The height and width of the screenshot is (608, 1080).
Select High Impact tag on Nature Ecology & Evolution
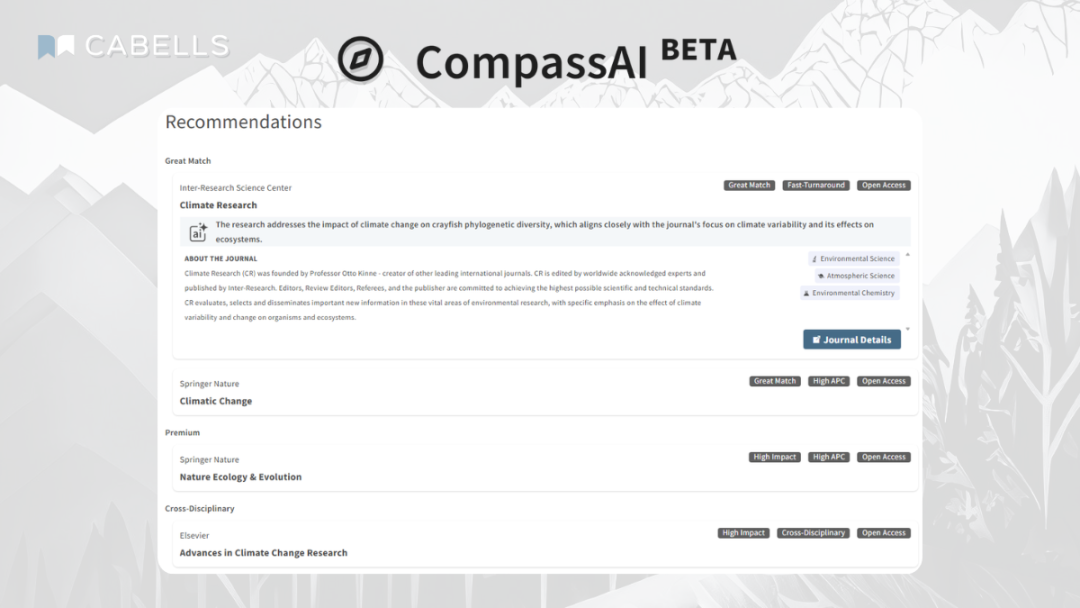(775, 457)
